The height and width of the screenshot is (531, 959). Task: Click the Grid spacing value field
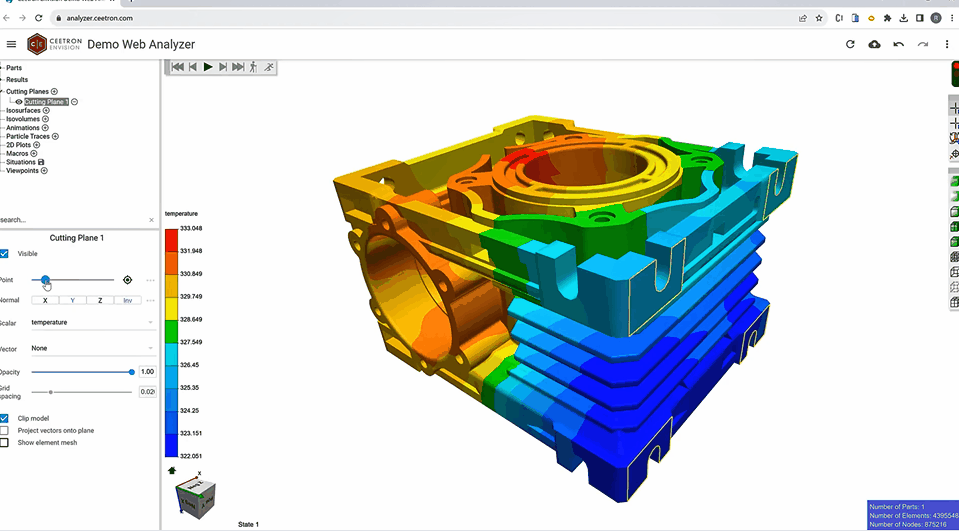(x=147, y=392)
